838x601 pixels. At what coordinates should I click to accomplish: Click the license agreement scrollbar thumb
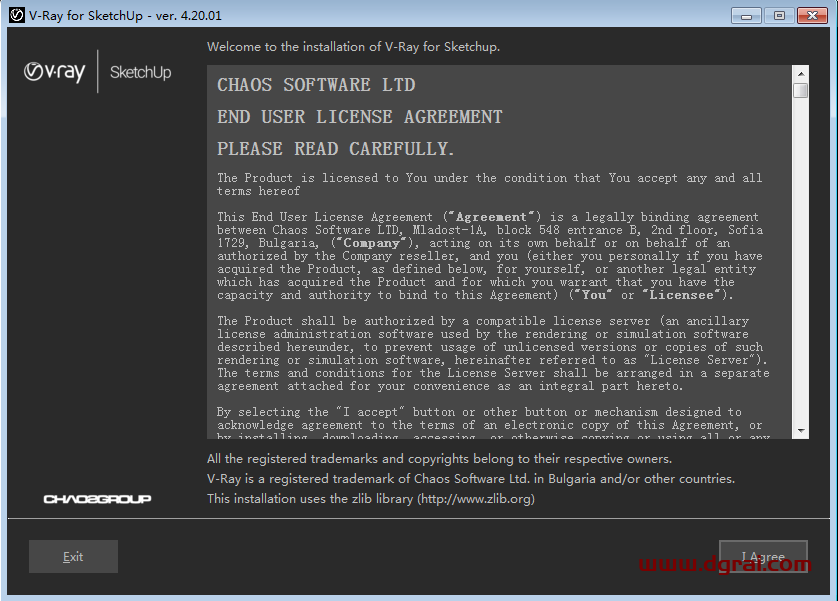point(801,90)
